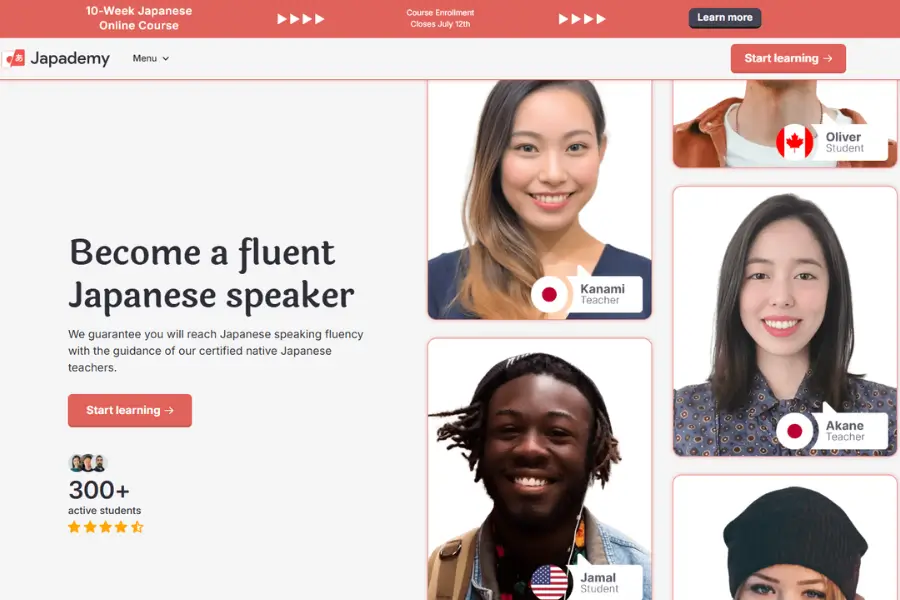The image size is (900, 600).
Task: Click the '300+' active students count
Action: coord(99,490)
